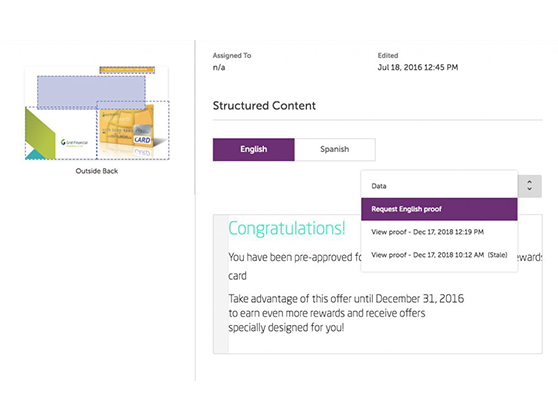
Task: Click the Outside Back label
Action: tap(97, 171)
